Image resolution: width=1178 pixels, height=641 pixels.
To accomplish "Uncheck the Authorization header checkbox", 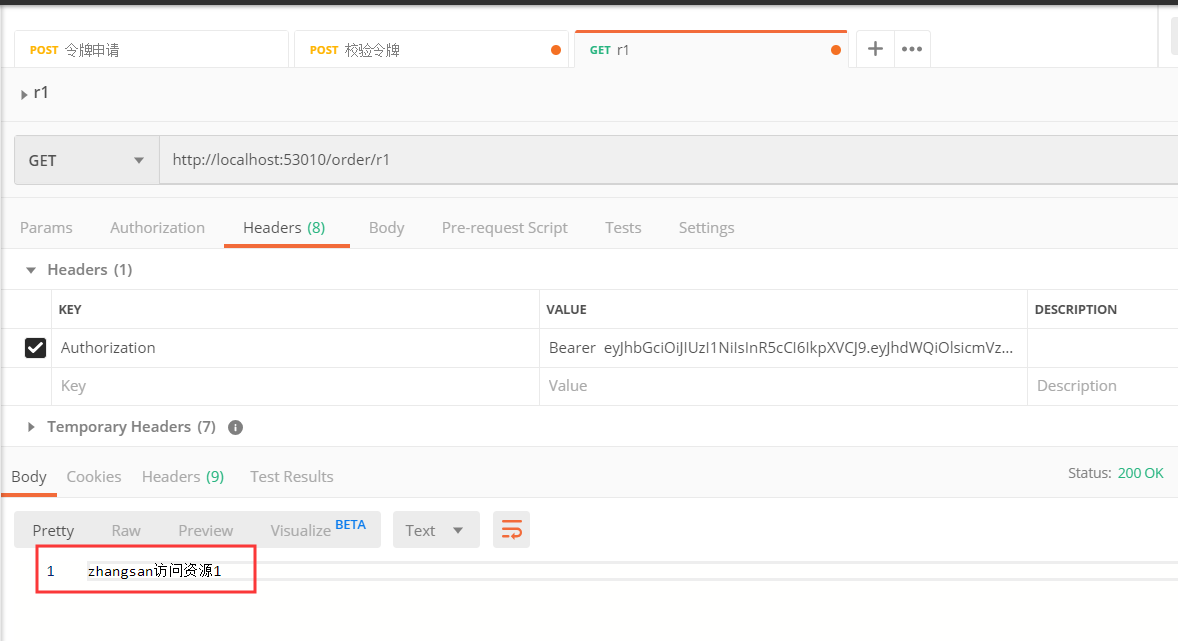I will [35, 347].
